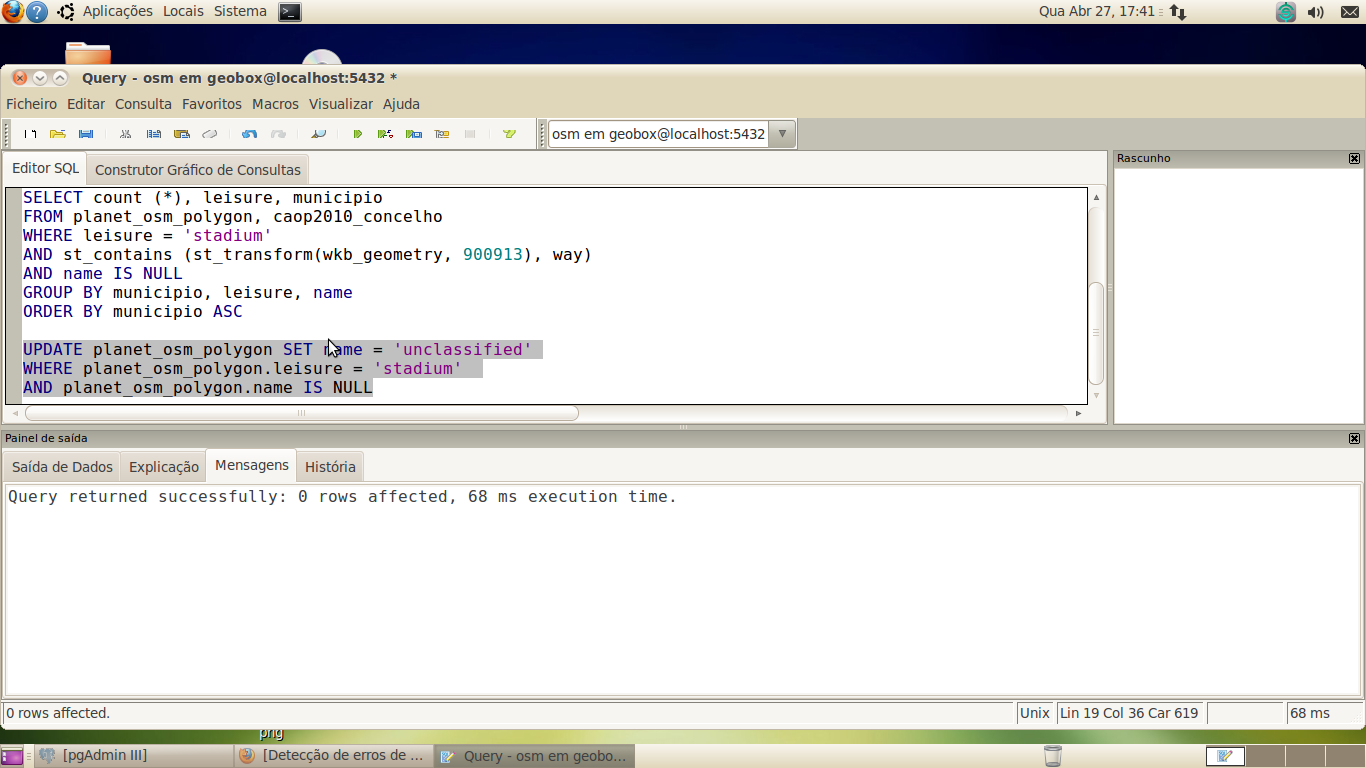The height and width of the screenshot is (768, 1366).
Task: Click the 'Unix' line ending indicator
Action: [x=1035, y=713]
